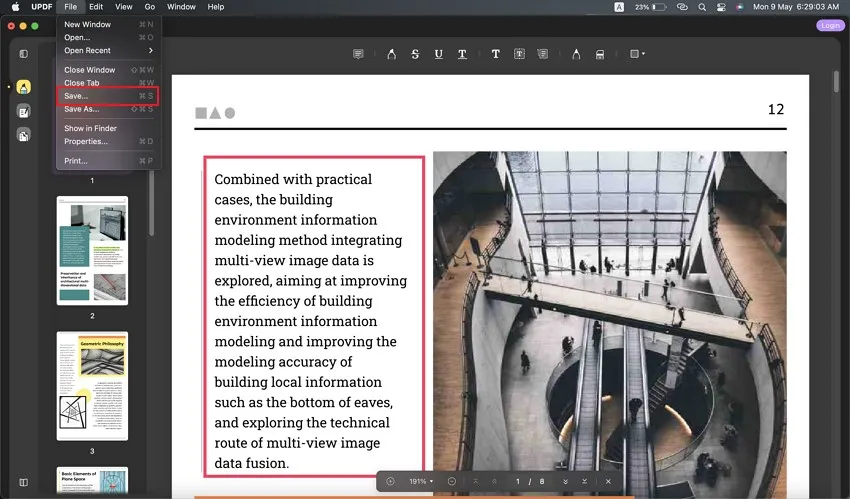The width and height of the screenshot is (850, 499).
Task: Select the strikethrough text tool
Action: pos(415,54)
